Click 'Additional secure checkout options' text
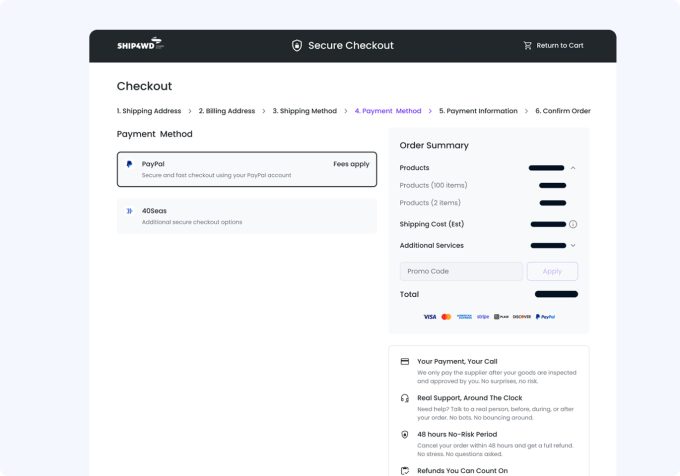The height and width of the screenshot is (476, 680). [192, 222]
